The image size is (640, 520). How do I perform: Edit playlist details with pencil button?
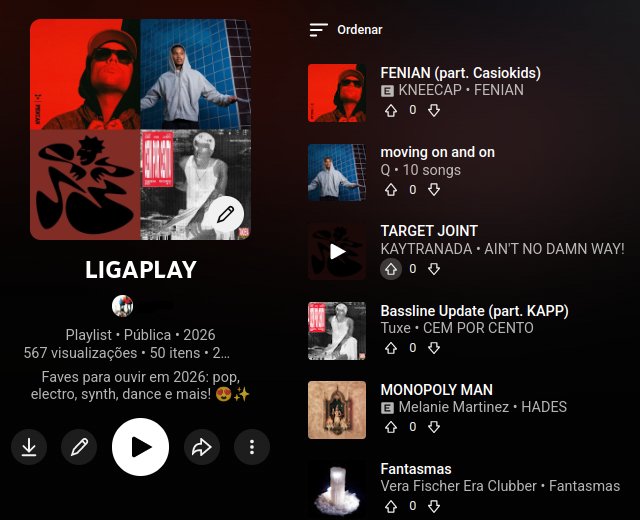(79, 447)
